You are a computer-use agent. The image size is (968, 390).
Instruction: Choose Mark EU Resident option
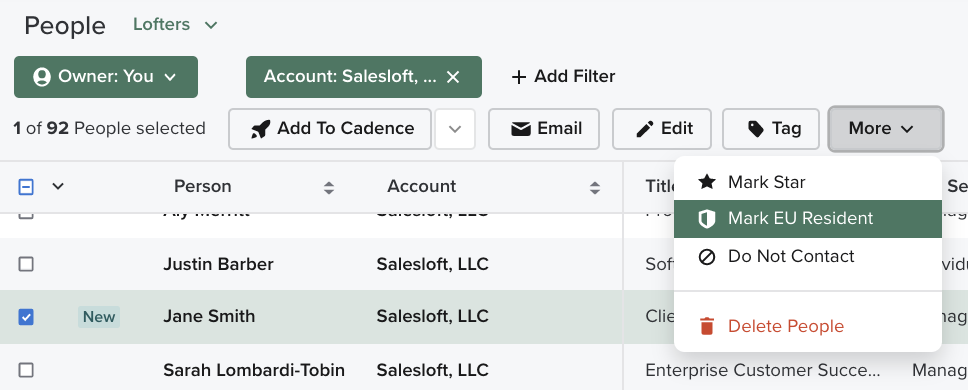pos(807,218)
